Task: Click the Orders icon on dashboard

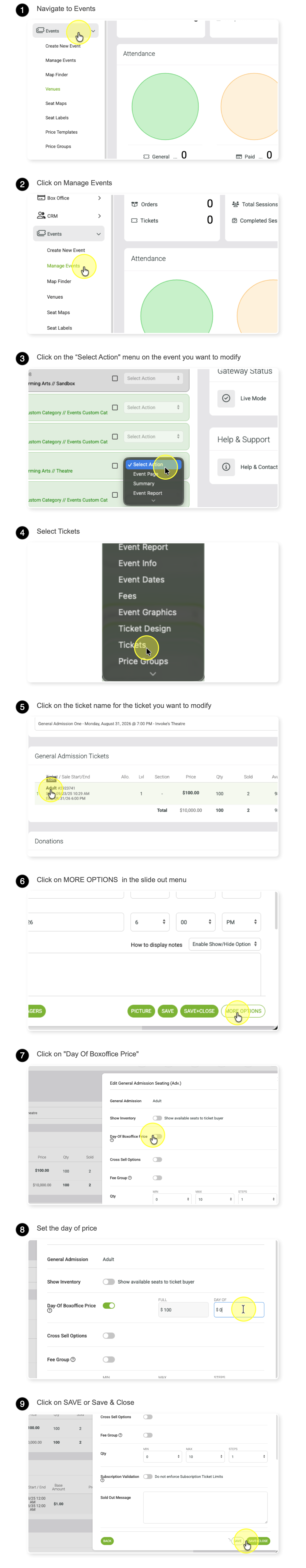Action: [x=134, y=205]
